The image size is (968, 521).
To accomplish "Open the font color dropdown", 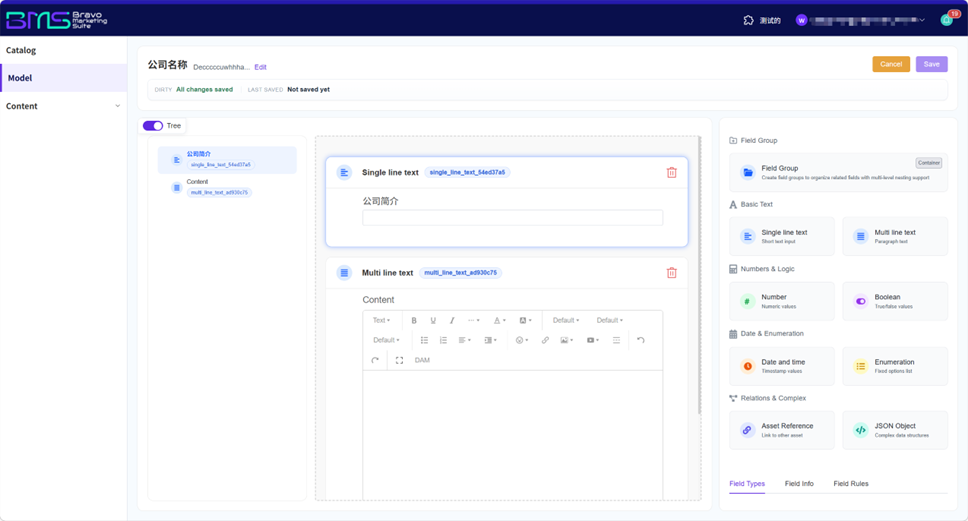I will coord(499,320).
